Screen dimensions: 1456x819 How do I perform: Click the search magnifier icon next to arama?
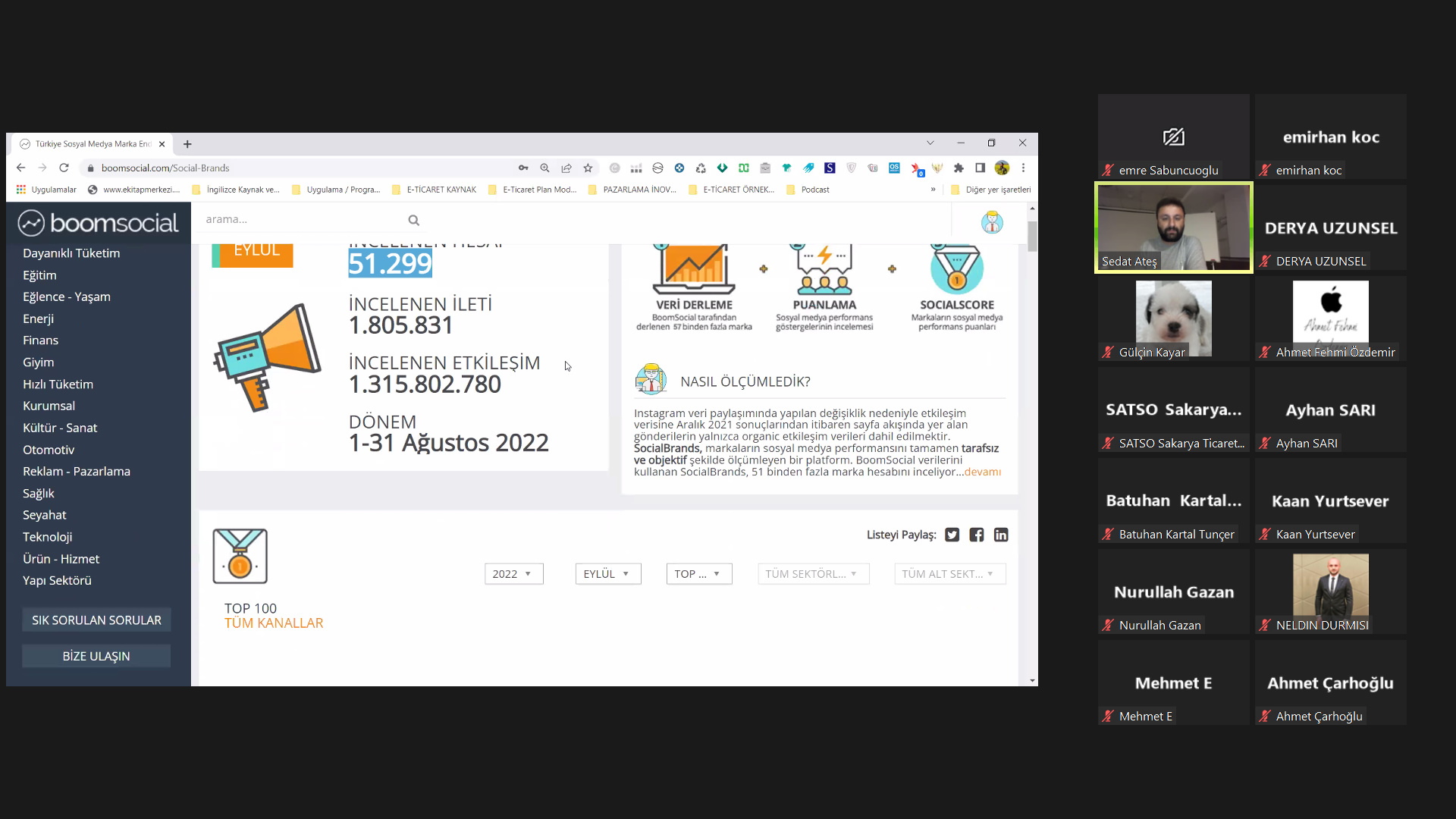click(x=414, y=220)
